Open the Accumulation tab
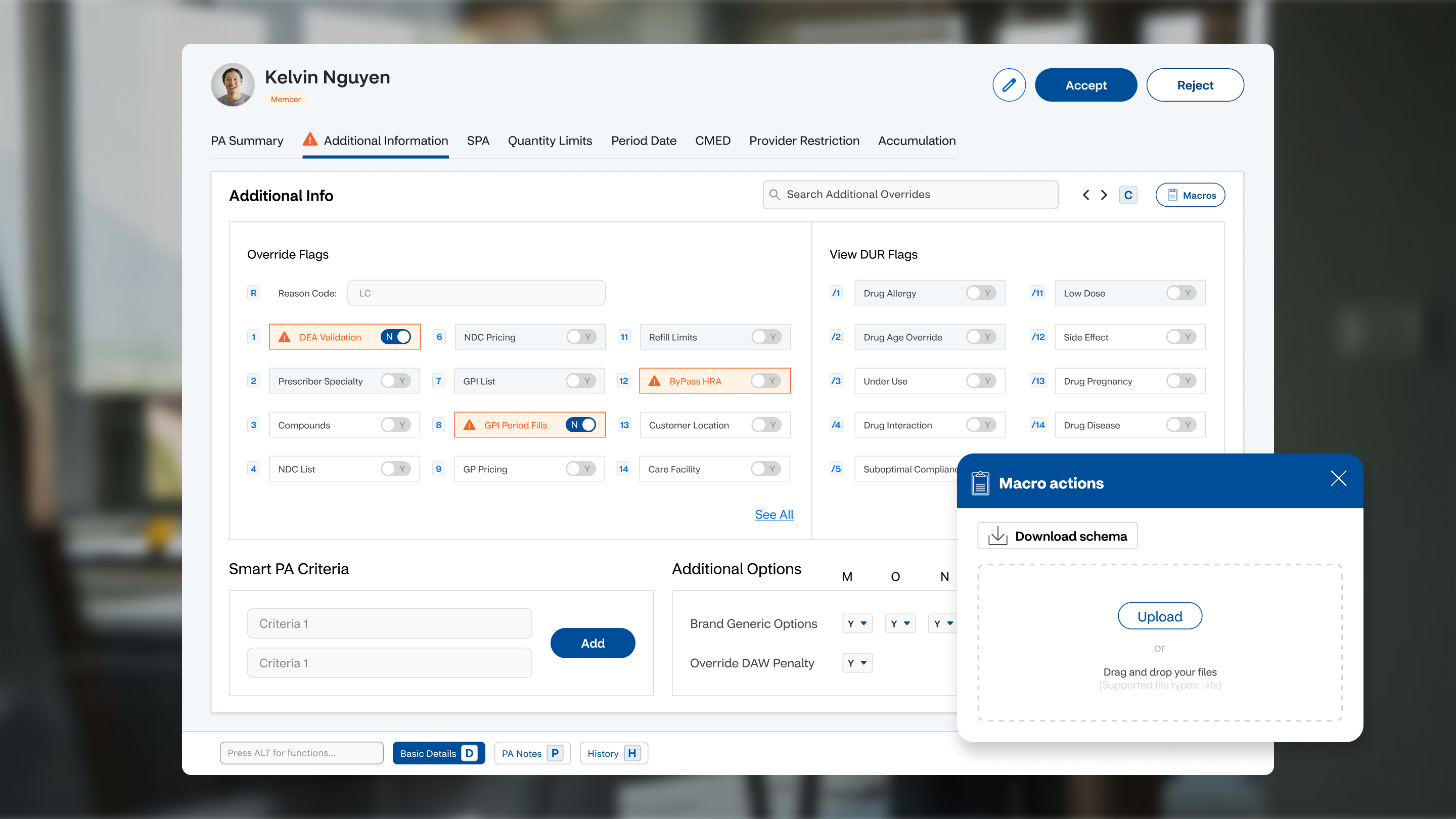The height and width of the screenshot is (819, 1456). click(917, 141)
